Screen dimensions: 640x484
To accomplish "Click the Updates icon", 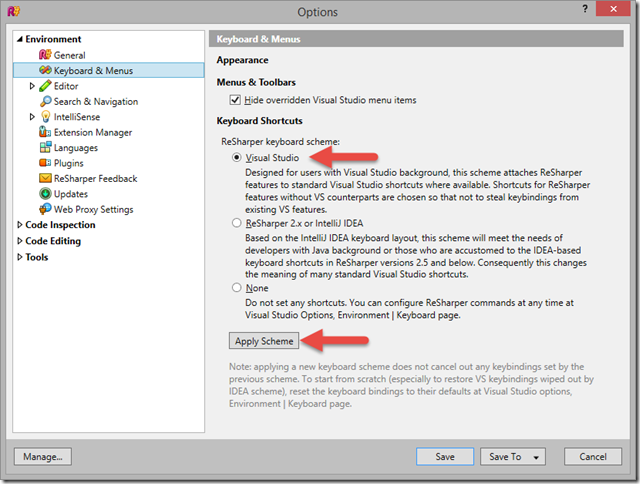I will point(45,193).
